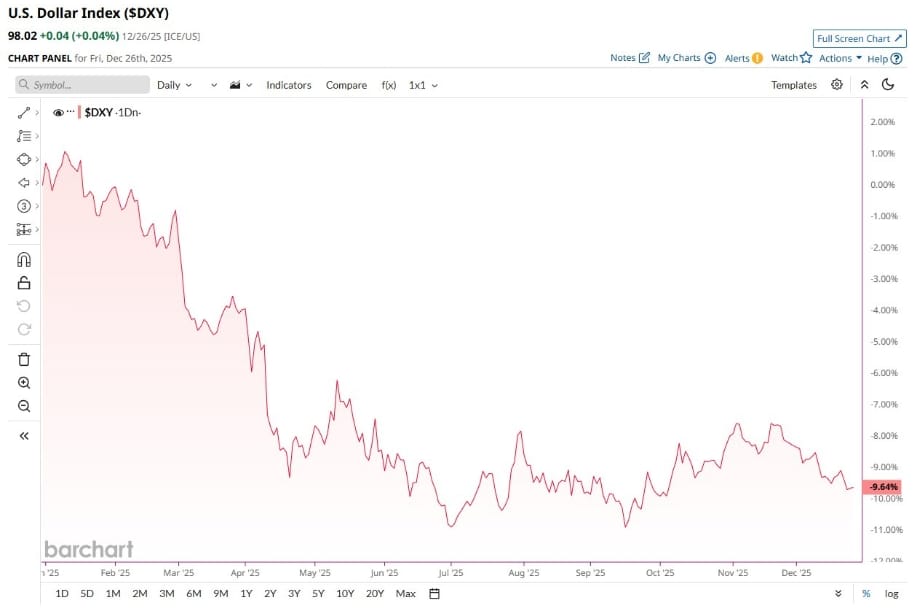This screenshot has height=611, width=924.
Task: Switch to dark mode with moon icon
Action: (x=889, y=85)
